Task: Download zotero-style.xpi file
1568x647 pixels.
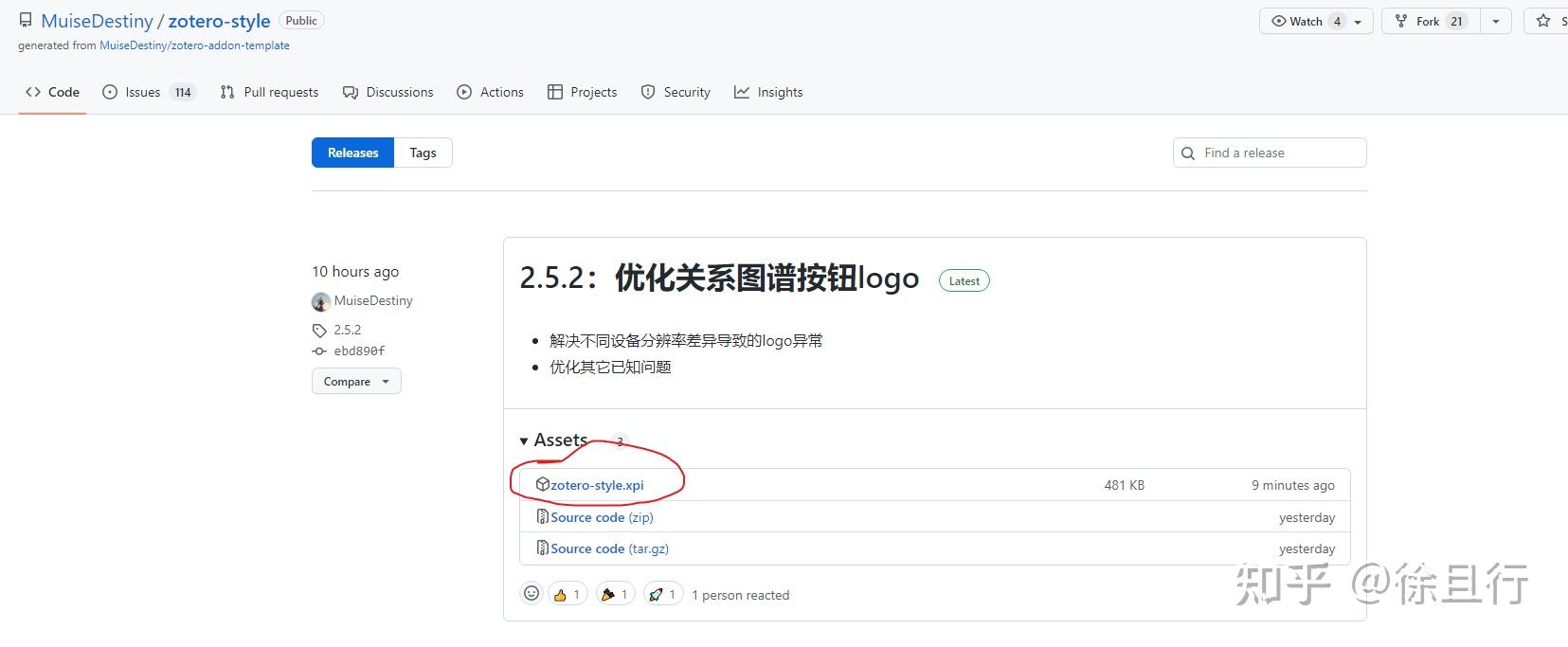Action: point(597,485)
